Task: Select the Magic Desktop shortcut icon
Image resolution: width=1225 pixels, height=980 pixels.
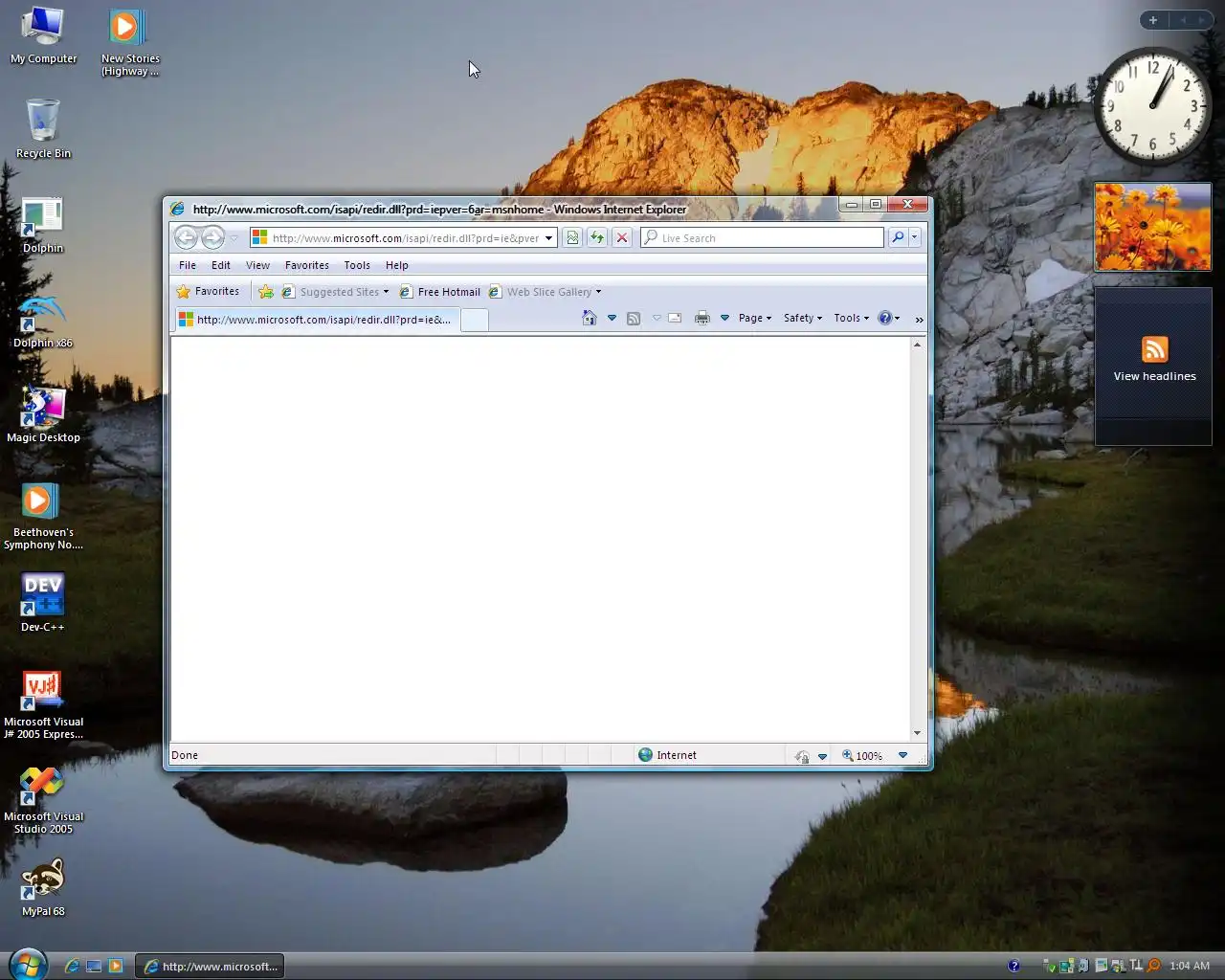Action: click(x=43, y=414)
